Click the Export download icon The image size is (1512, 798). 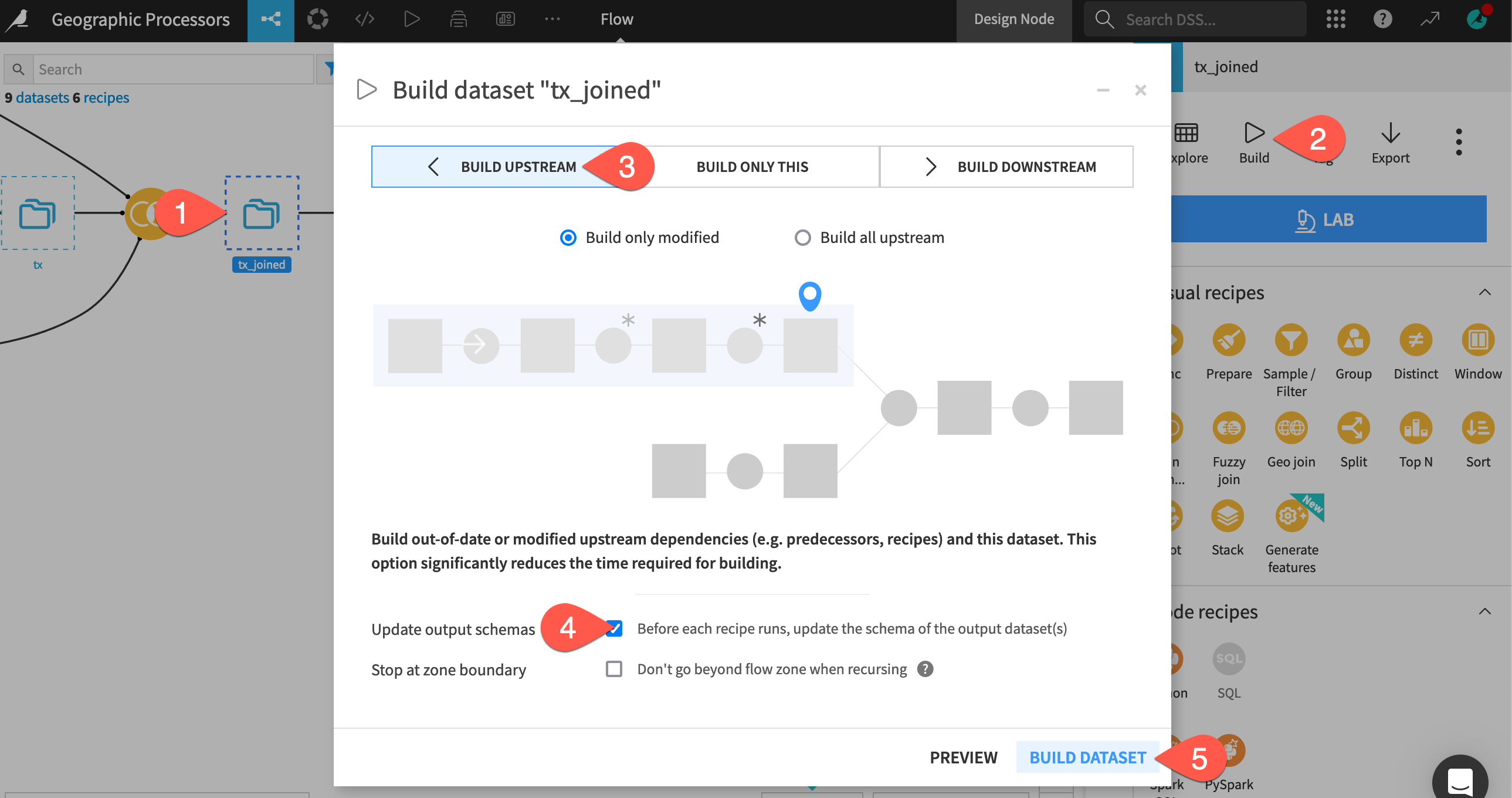(1390, 133)
